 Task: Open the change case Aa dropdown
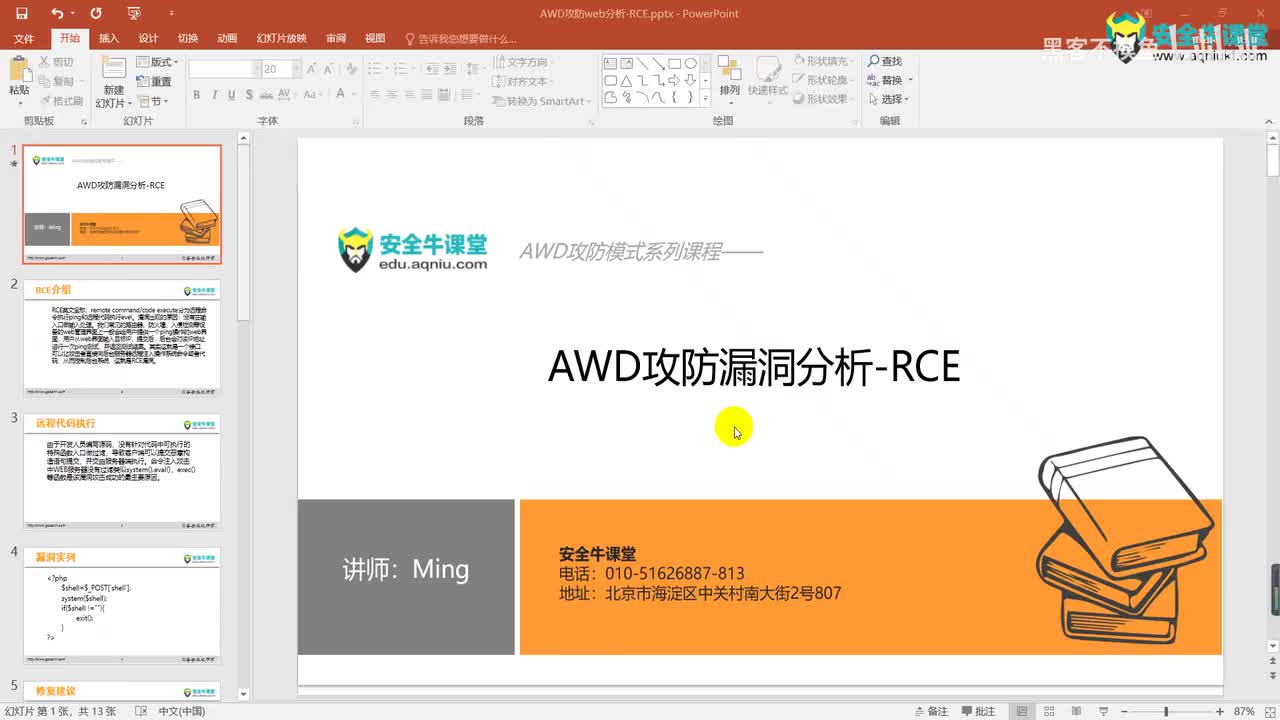(x=313, y=94)
